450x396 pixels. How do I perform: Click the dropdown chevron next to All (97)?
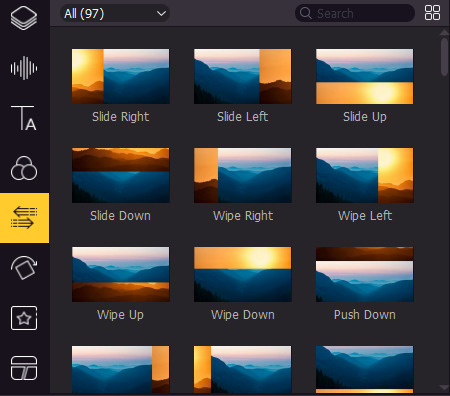point(161,14)
